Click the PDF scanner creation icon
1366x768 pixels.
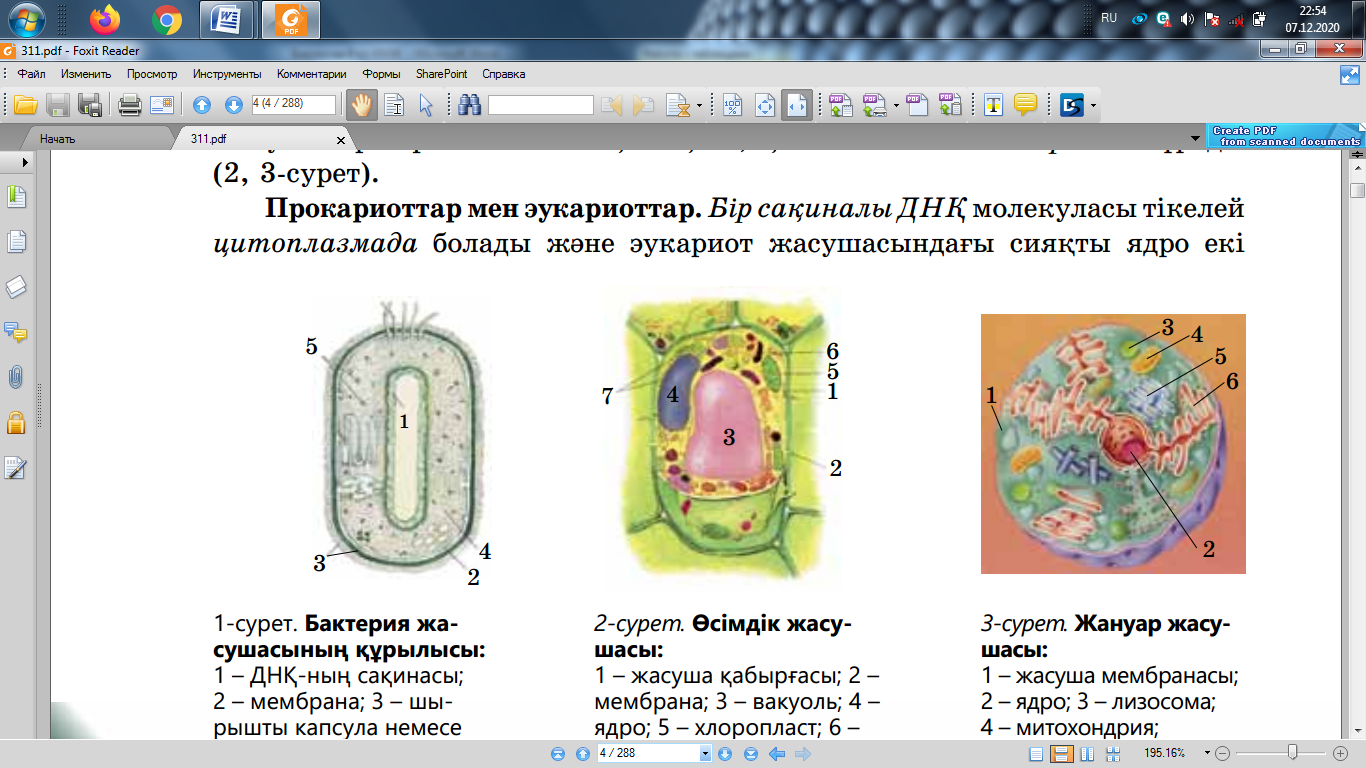875,105
